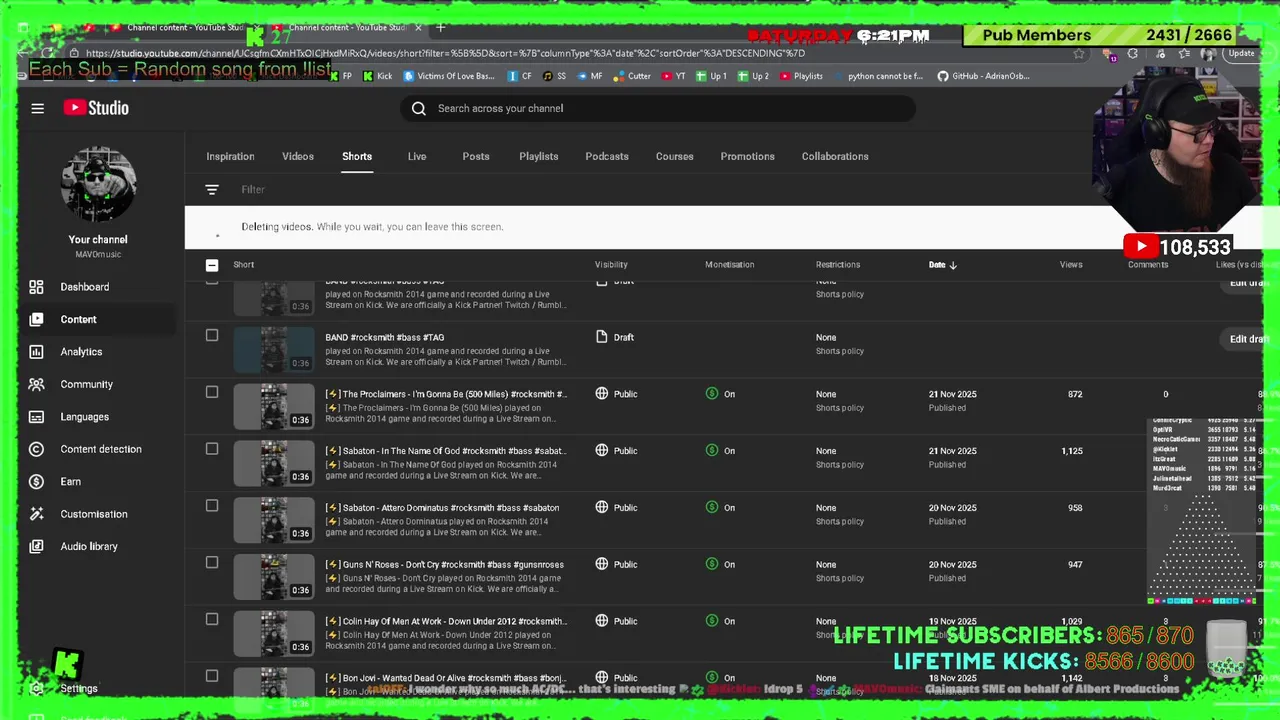Click the Search across your channel box
The height and width of the screenshot is (720, 1280).
[x=658, y=108]
